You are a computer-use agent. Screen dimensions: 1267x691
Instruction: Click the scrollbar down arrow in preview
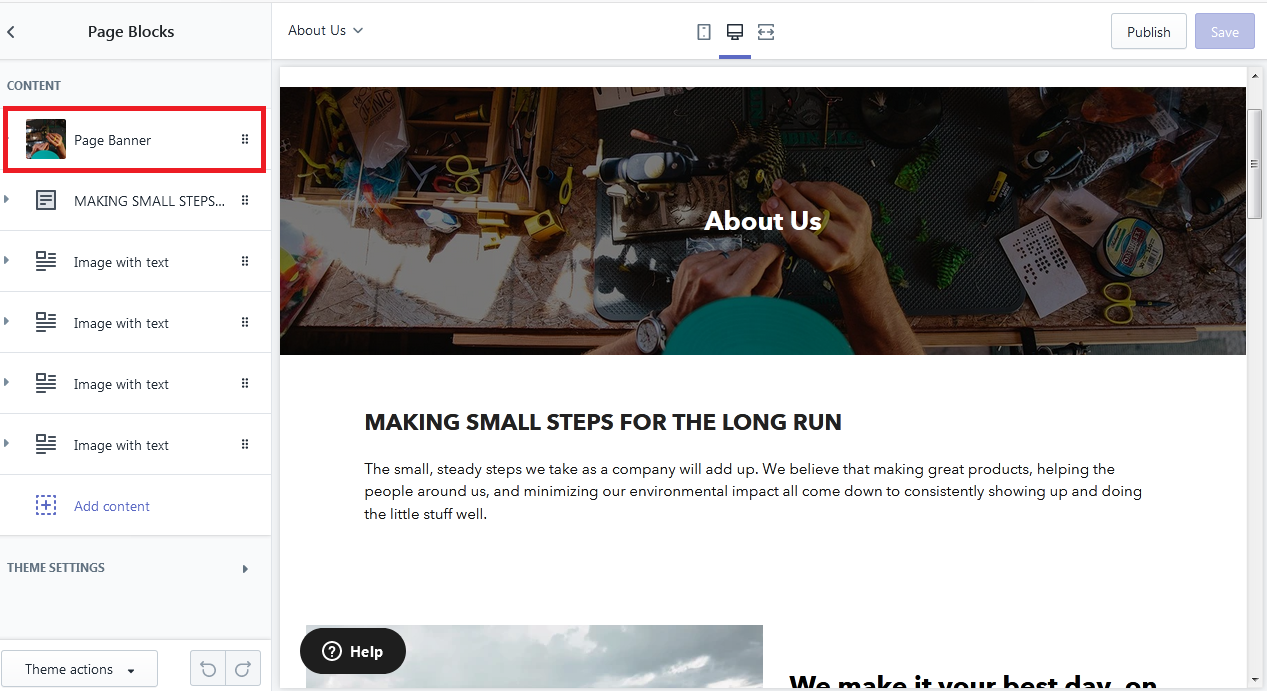click(1255, 680)
